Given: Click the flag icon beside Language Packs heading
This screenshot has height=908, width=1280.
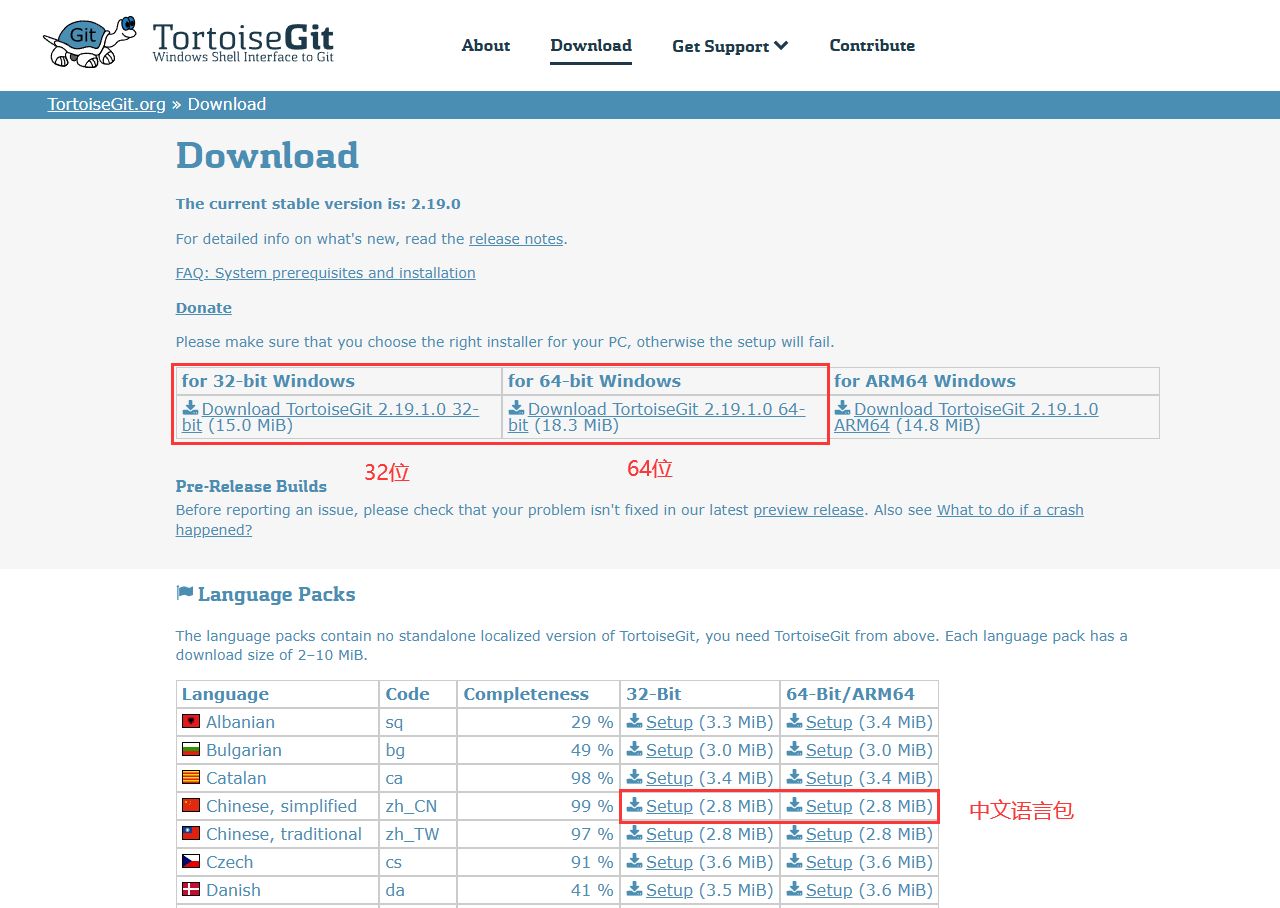Looking at the screenshot, I should tap(184, 593).
